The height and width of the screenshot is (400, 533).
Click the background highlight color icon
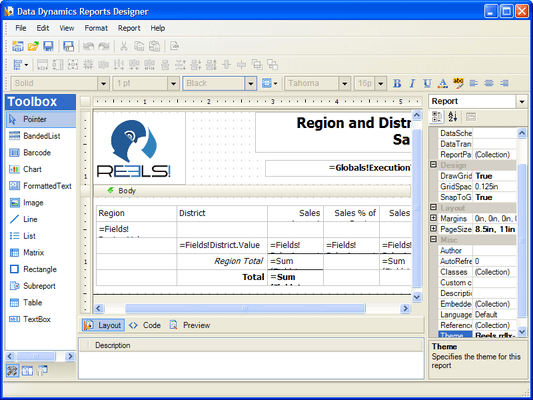(458, 83)
